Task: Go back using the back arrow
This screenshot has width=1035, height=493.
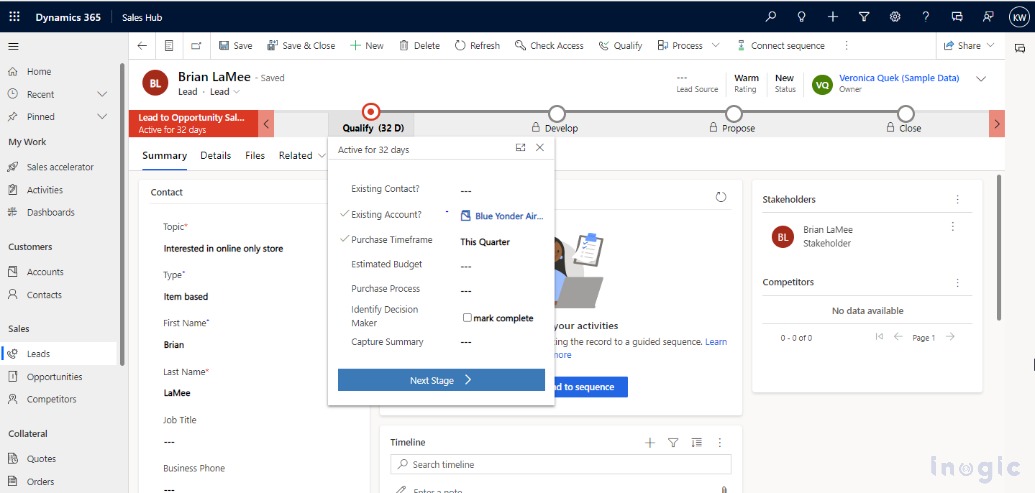Action: 142,46
